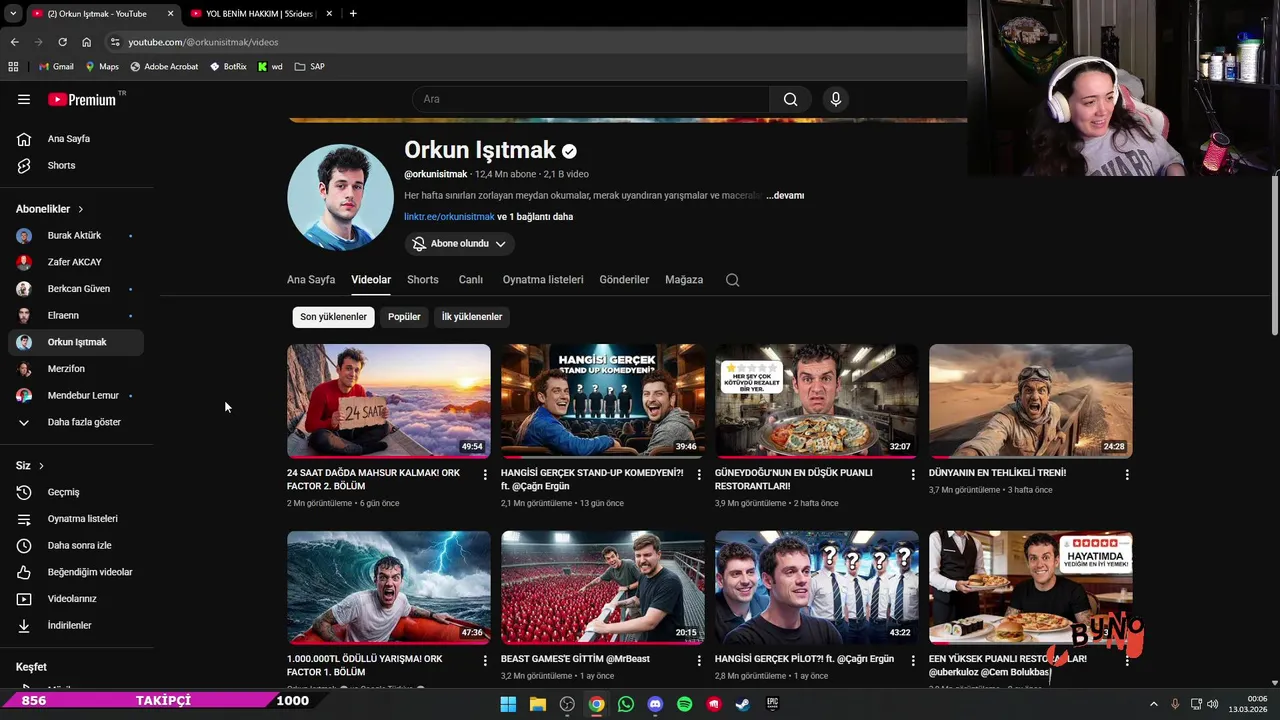Select the İlk yüklenenler filter chip
The image size is (1280, 720).
[x=472, y=317]
